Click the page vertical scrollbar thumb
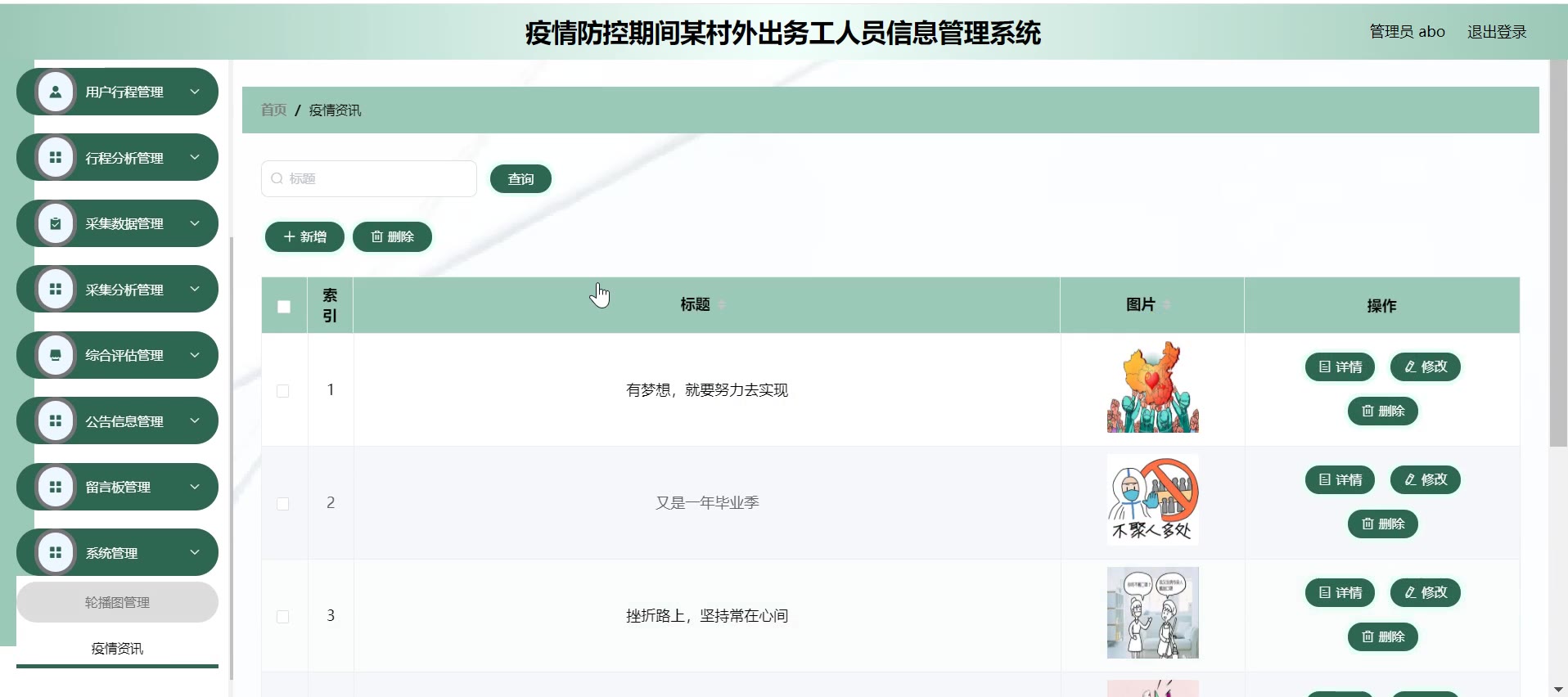The image size is (1568, 697). click(x=1558, y=254)
